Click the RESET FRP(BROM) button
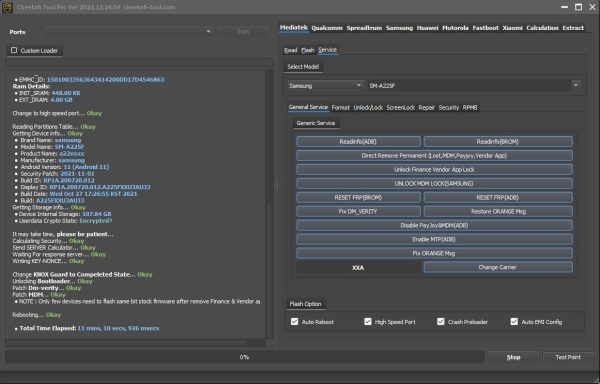 pyautogui.click(x=358, y=197)
